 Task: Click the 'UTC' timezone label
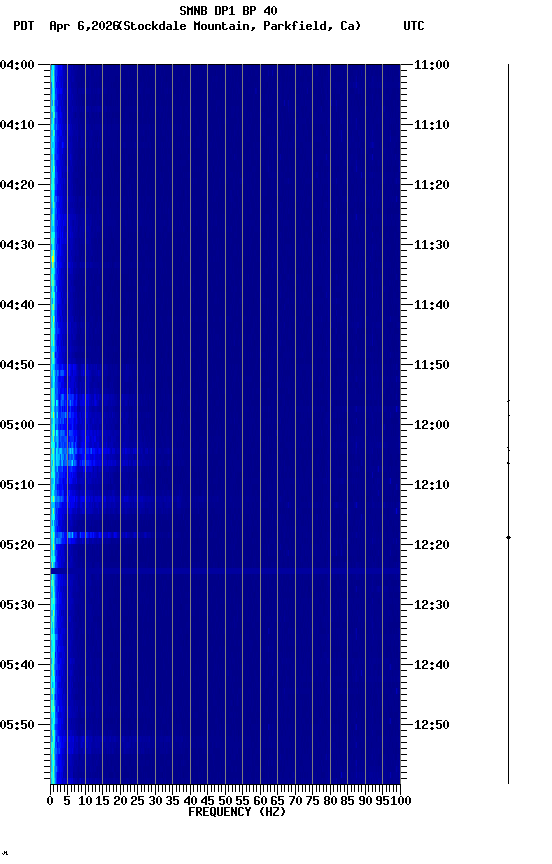(414, 26)
